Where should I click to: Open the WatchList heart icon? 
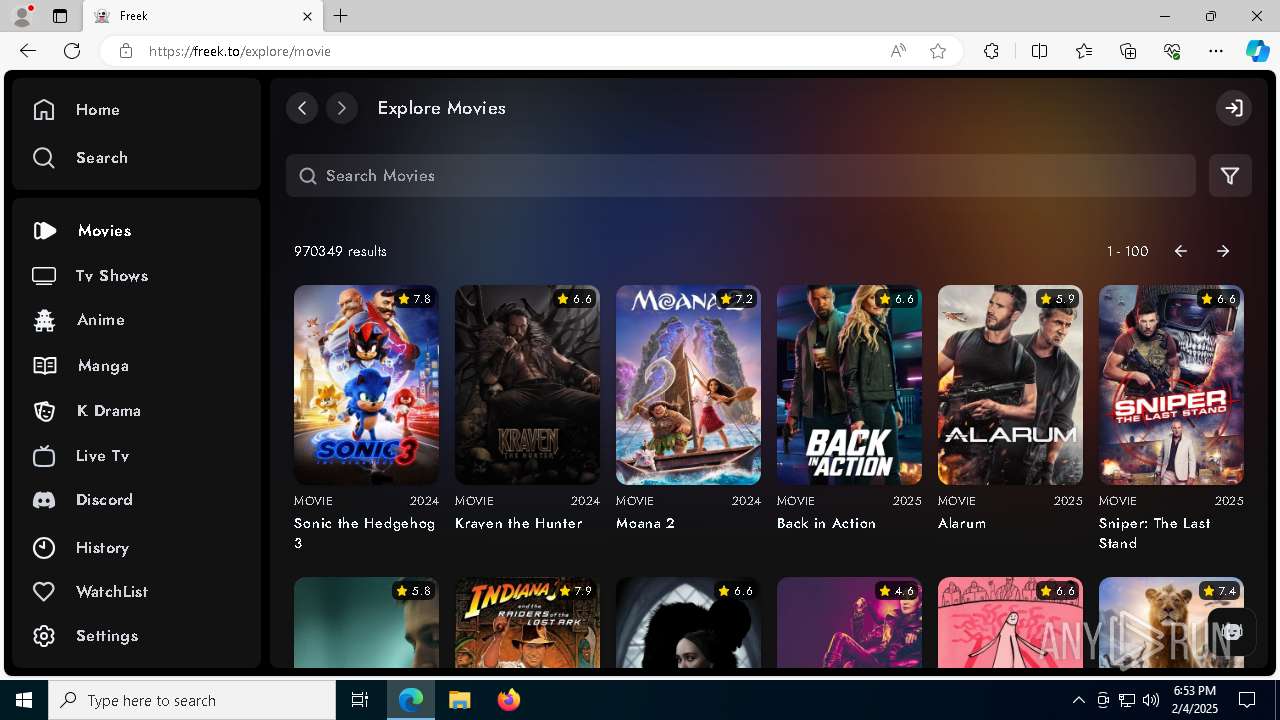44,592
